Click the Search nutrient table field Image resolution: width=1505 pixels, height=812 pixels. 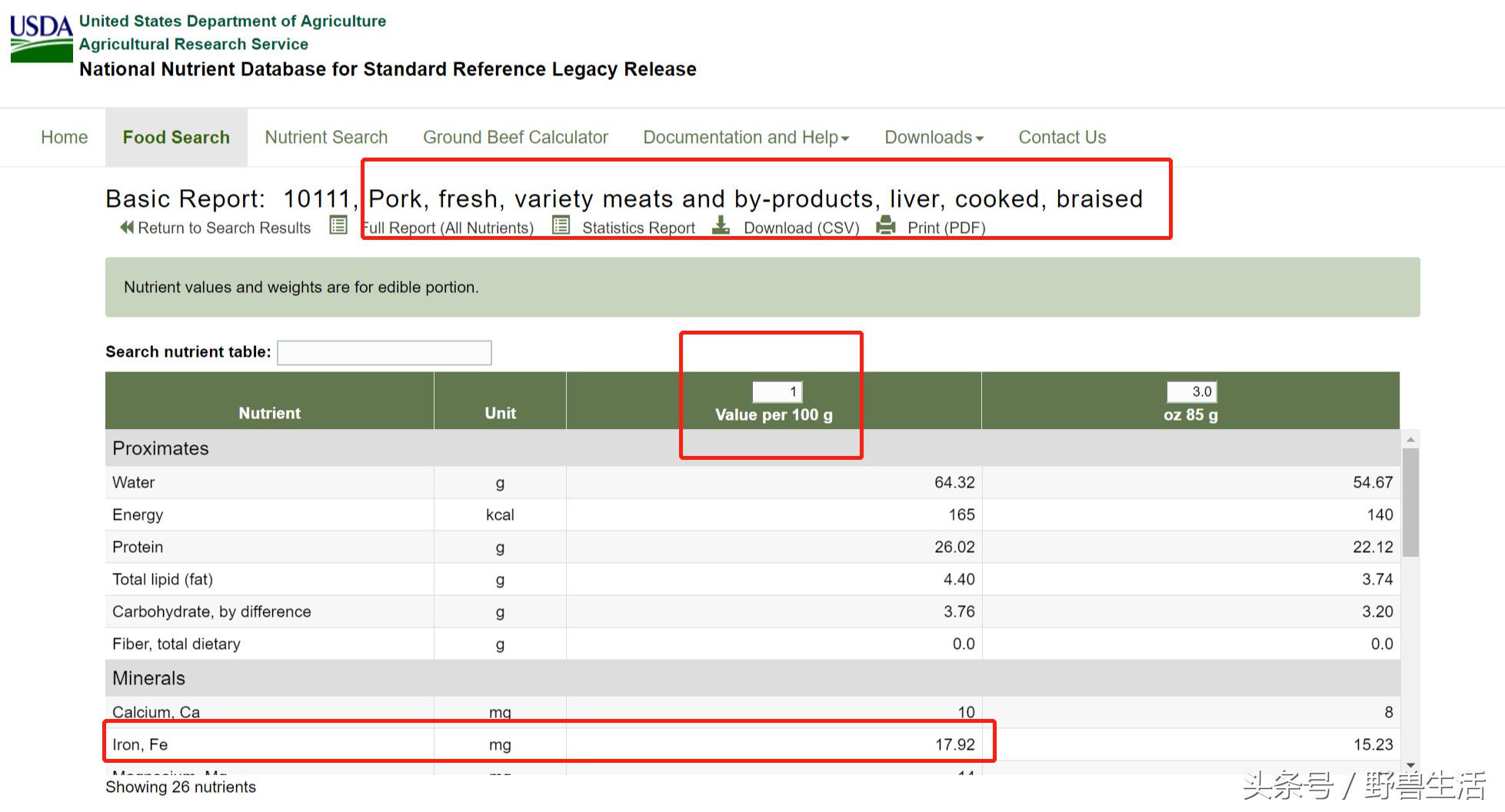(x=385, y=353)
